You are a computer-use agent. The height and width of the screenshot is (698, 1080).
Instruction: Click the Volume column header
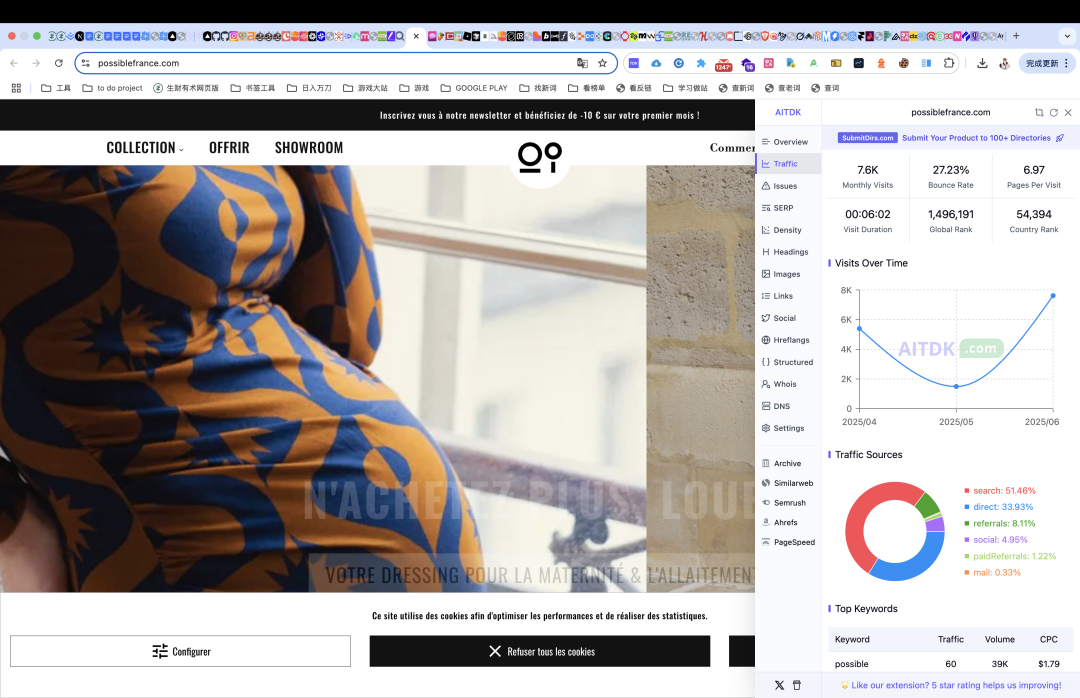(999, 639)
